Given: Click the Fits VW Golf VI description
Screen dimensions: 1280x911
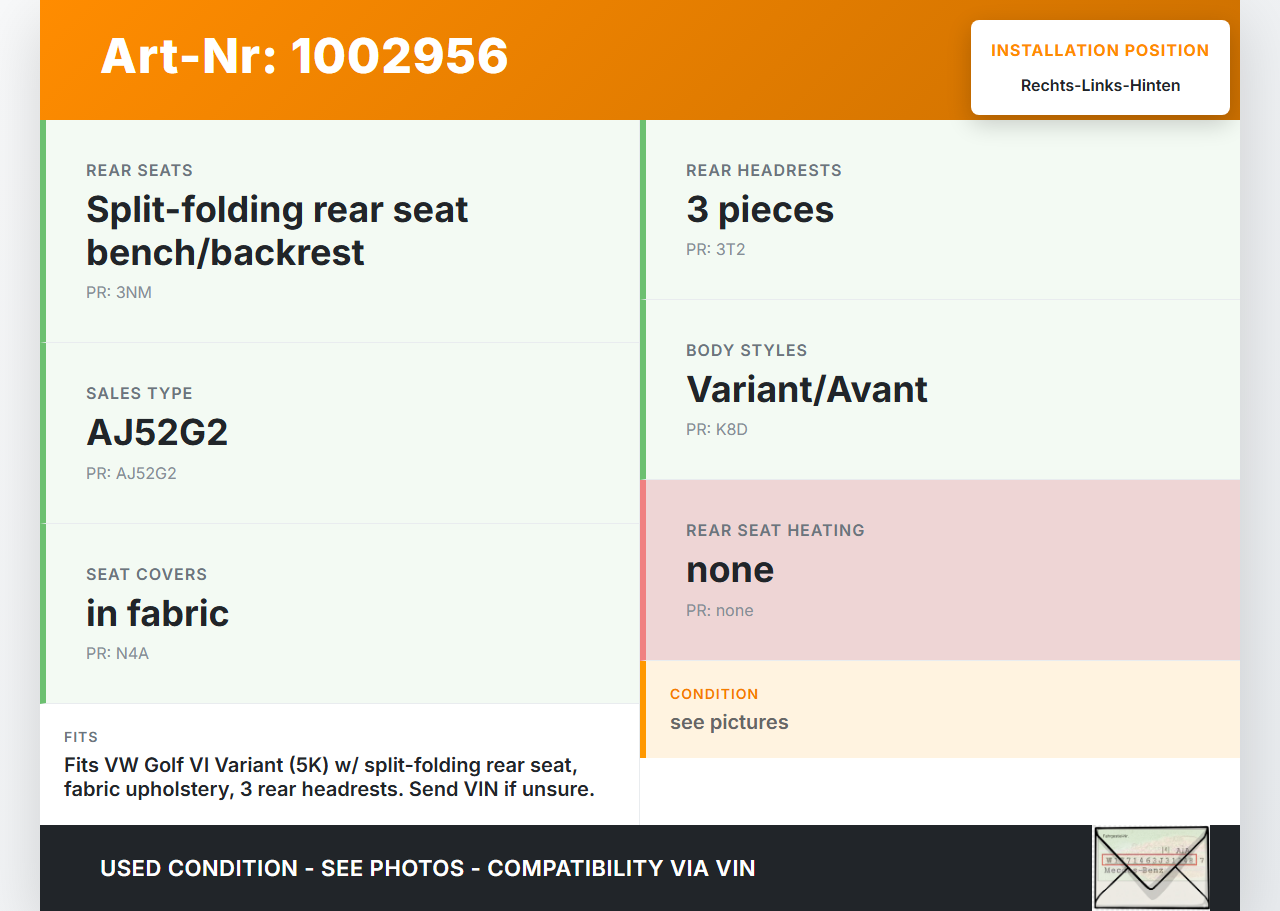Looking at the screenshot, I should [330, 777].
